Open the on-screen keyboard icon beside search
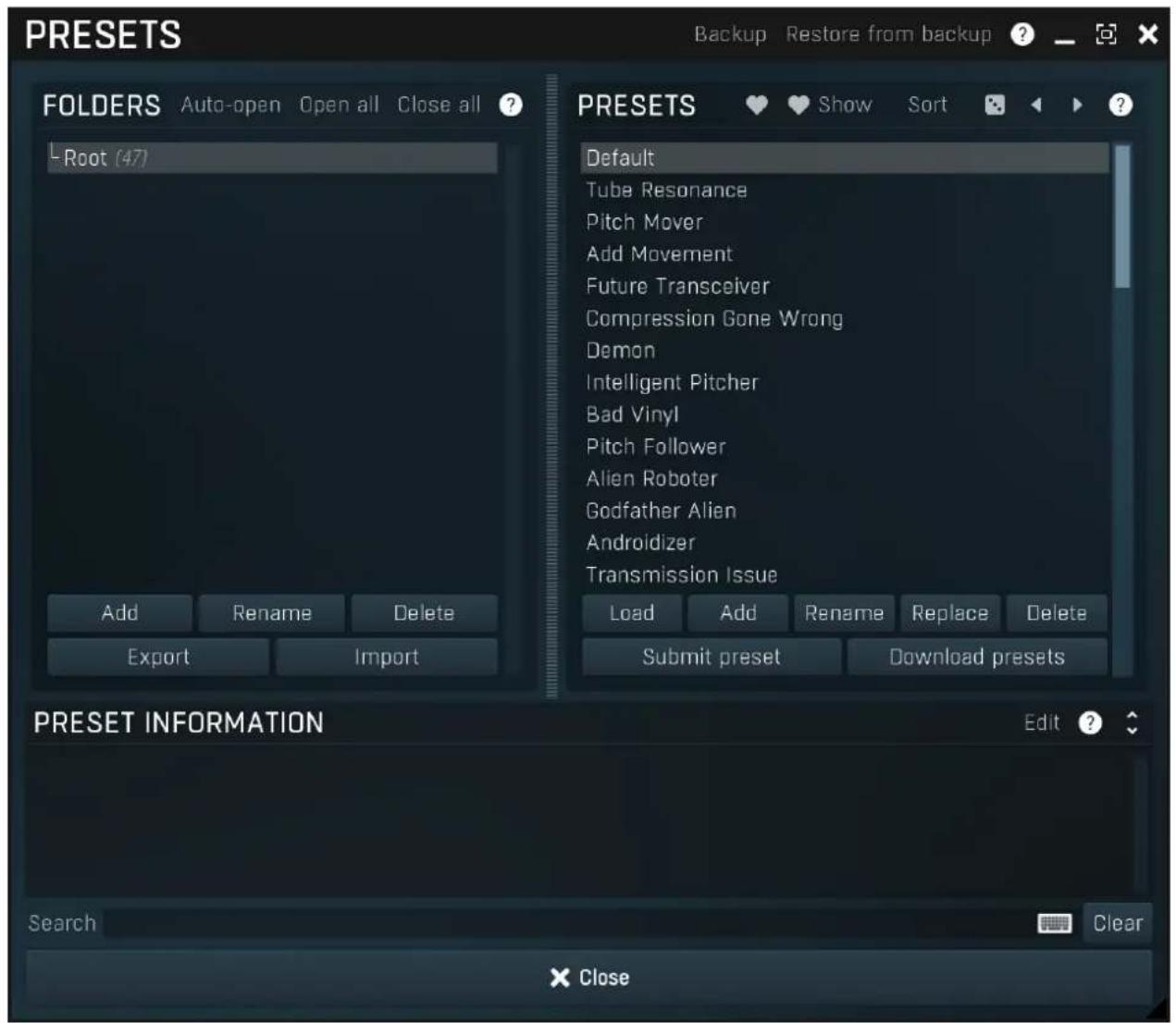The width and height of the screenshot is (1176, 1023). pyautogui.click(x=1054, y=923)
